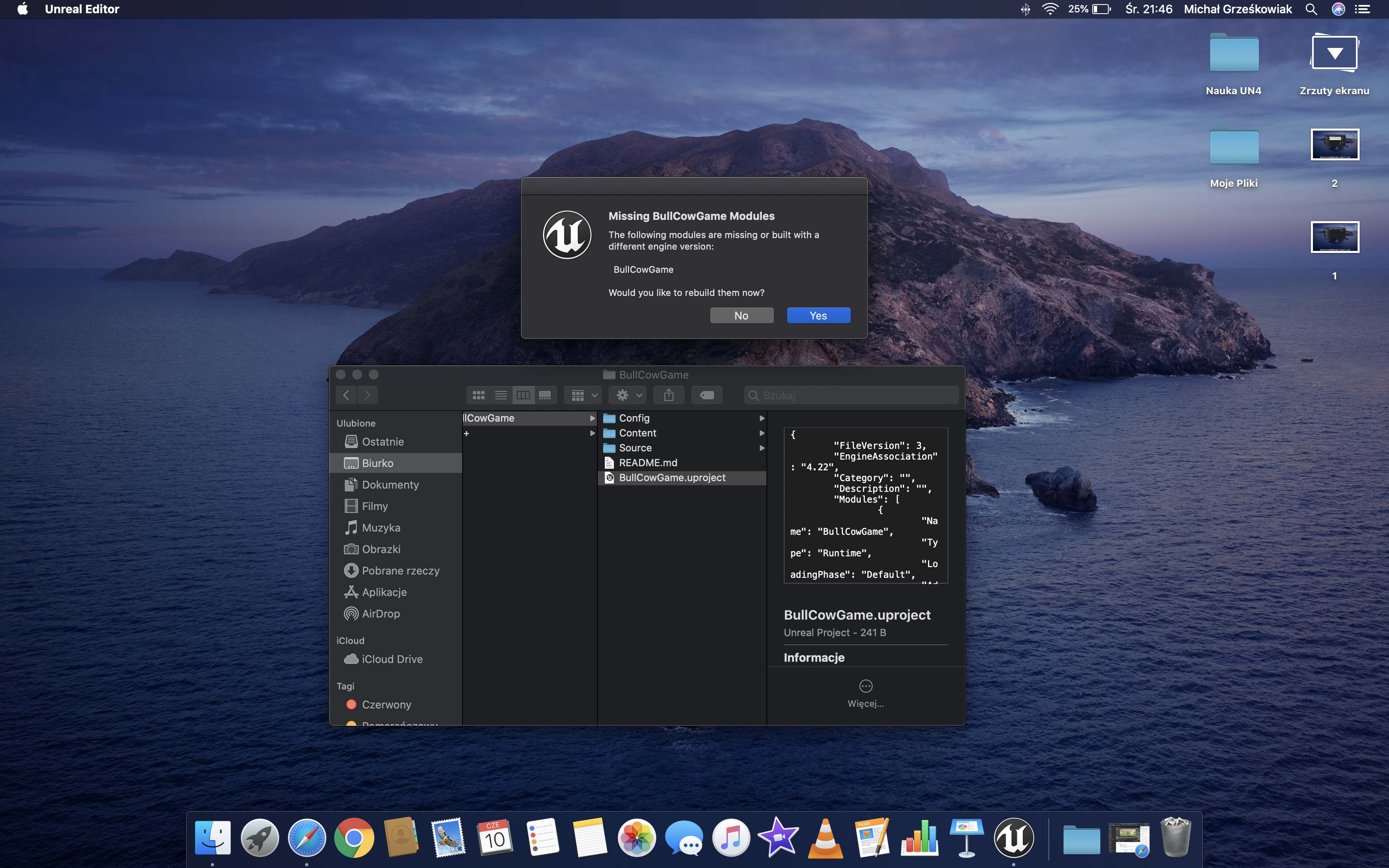Expand the Config folder
Screen dimensions: 1389x868
click(x=634, y=418)
